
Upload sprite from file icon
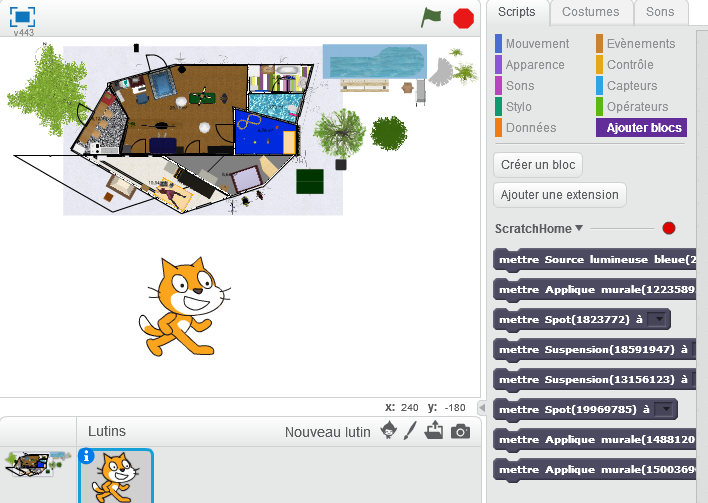click(x=434, y=431)
